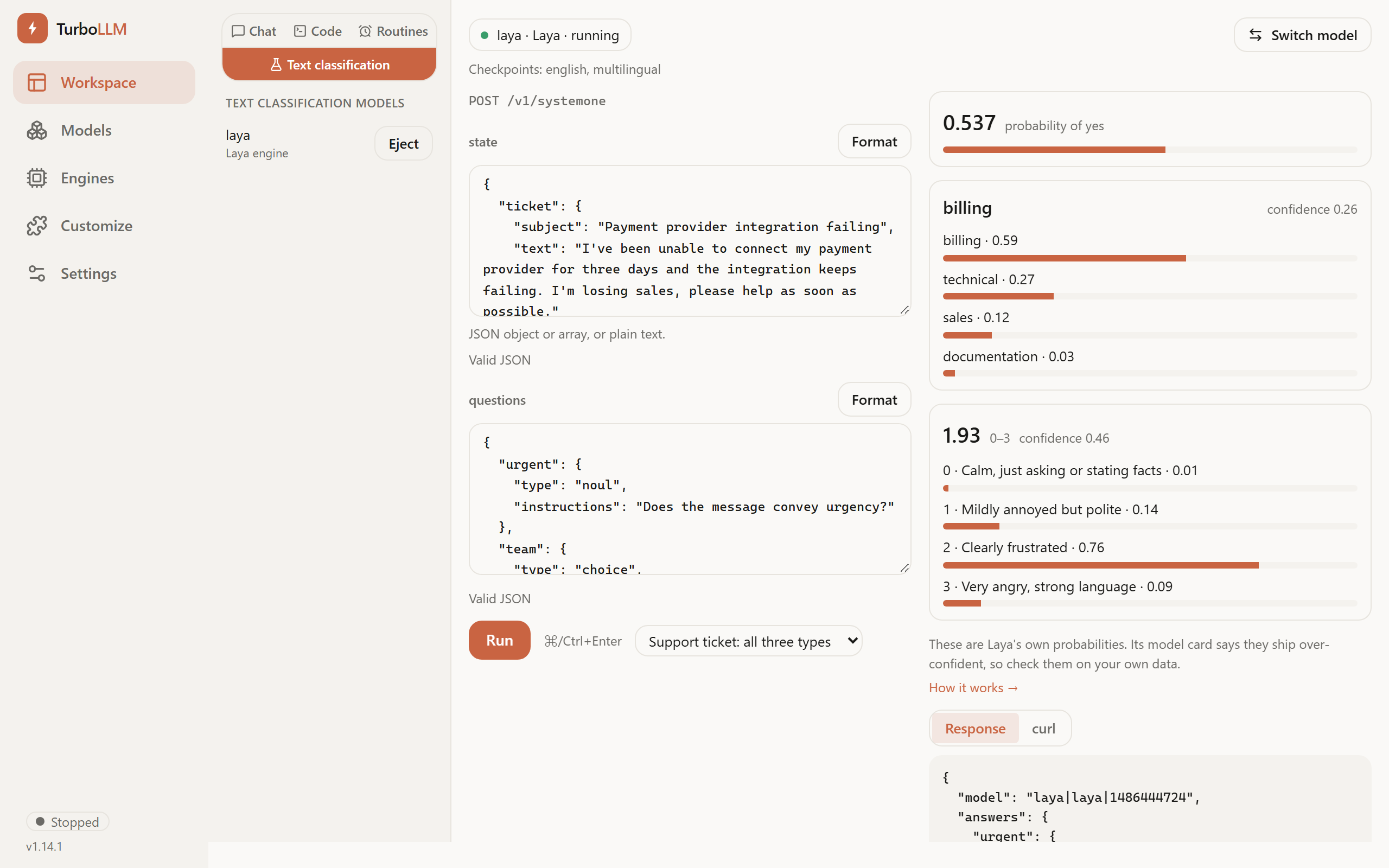
Task: Switch to the Chat tab
Action: coord(254,31)
